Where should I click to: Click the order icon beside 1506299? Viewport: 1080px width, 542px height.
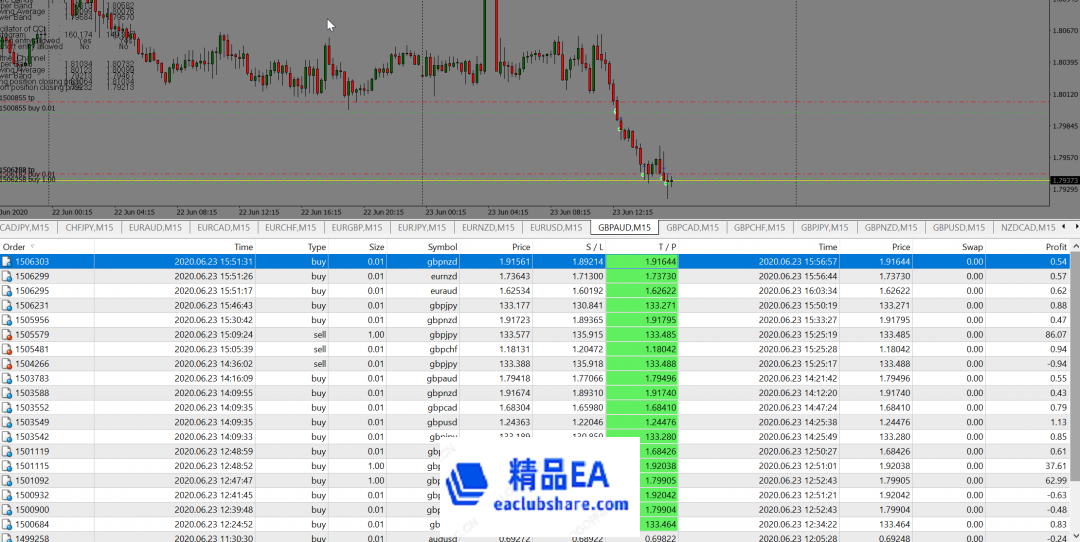pyautogui.click(x=7, y=276)
